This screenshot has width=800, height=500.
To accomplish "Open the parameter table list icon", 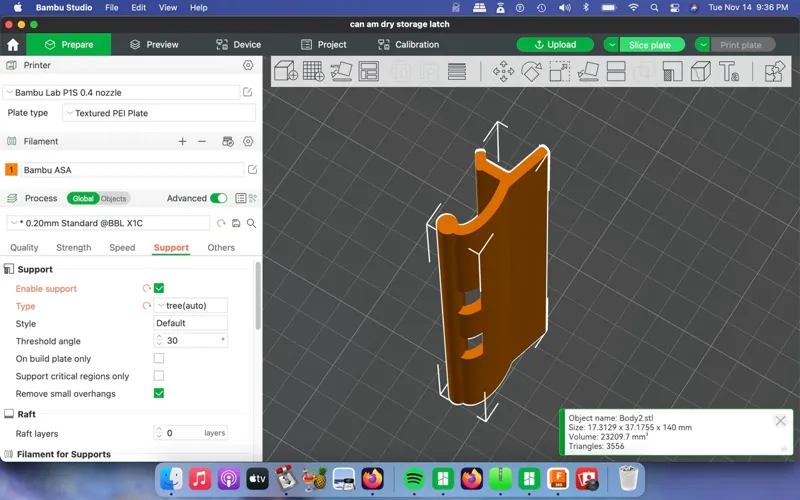I will 240,198.
